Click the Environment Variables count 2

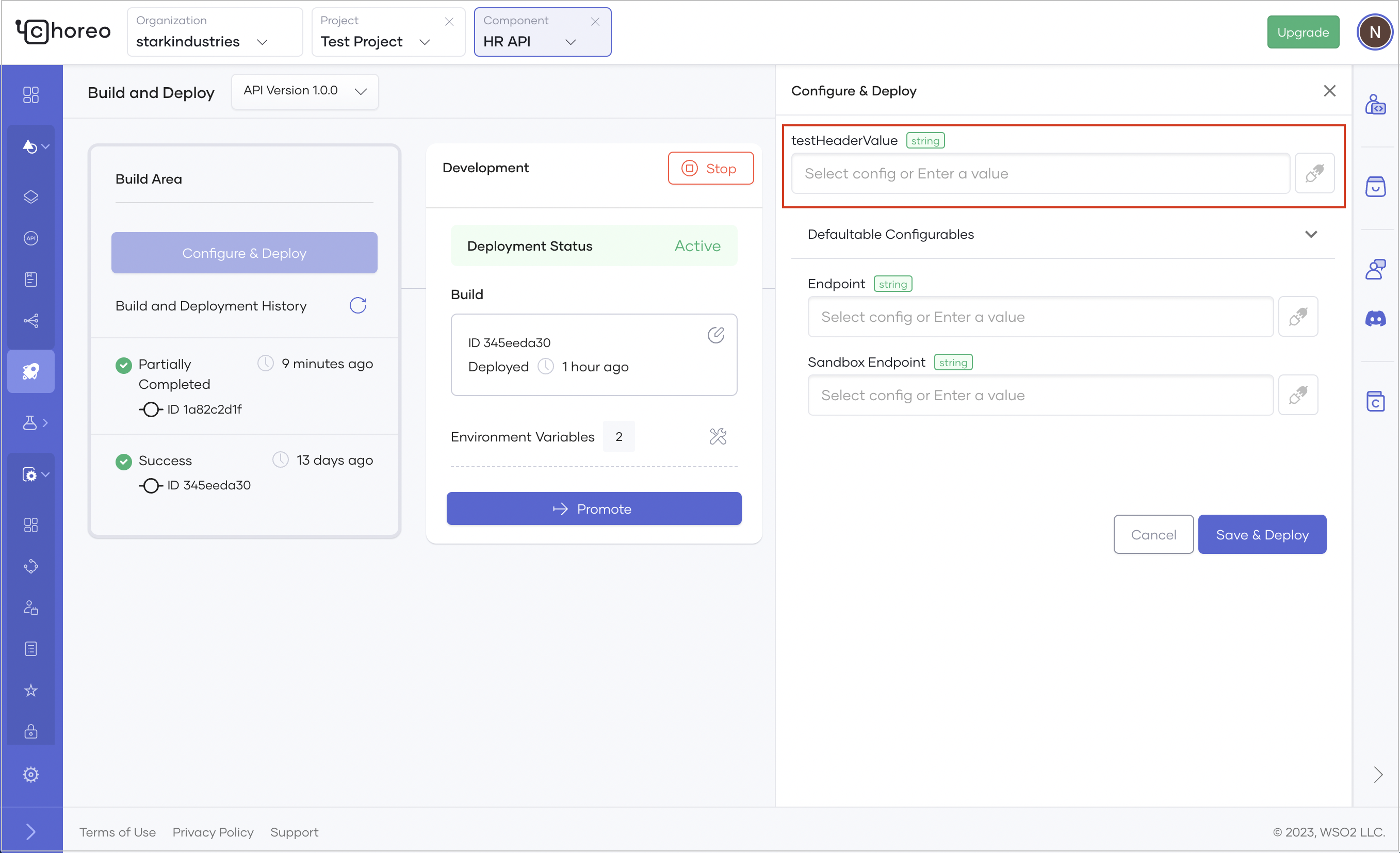[x=618, y=436]
